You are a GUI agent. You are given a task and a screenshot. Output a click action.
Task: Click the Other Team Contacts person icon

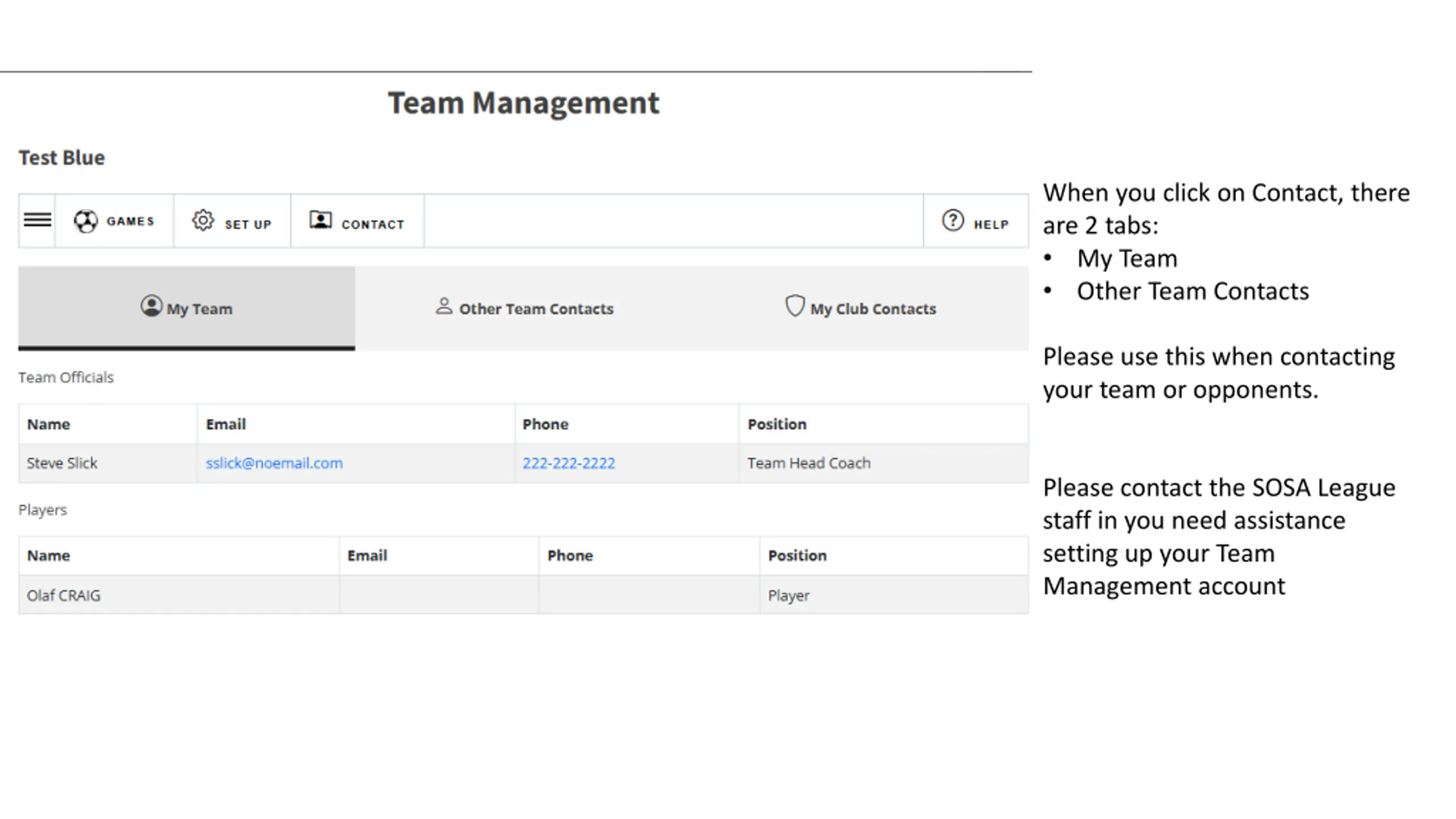point(444,306)
